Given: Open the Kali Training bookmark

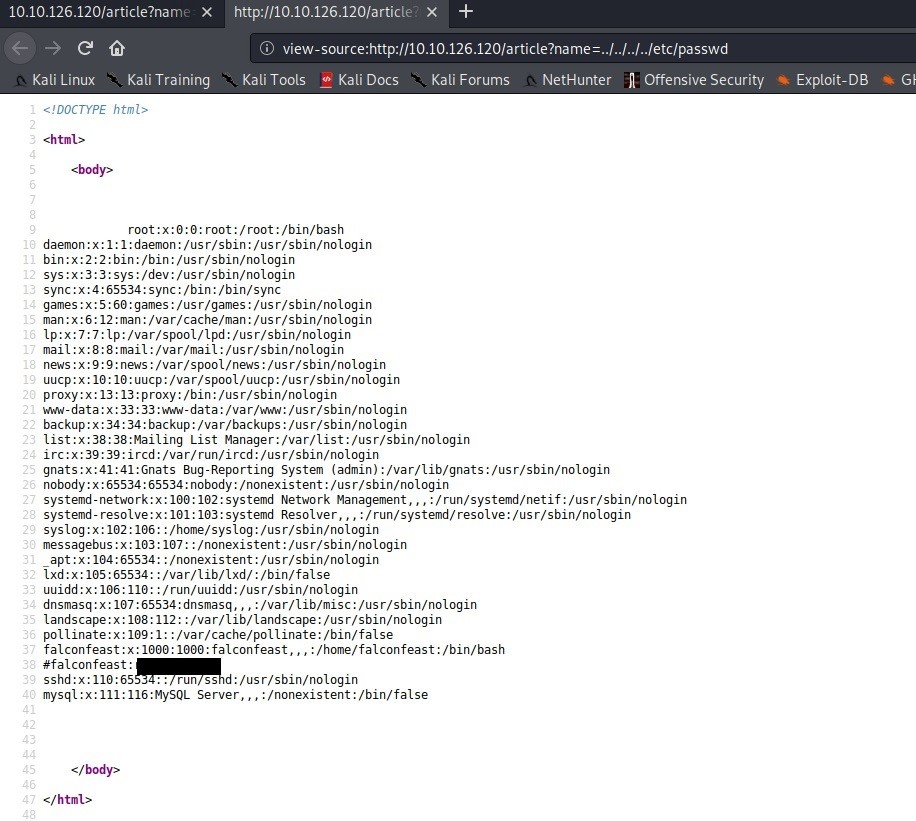Looking at the screenshot, I should (x=158, y=80).
